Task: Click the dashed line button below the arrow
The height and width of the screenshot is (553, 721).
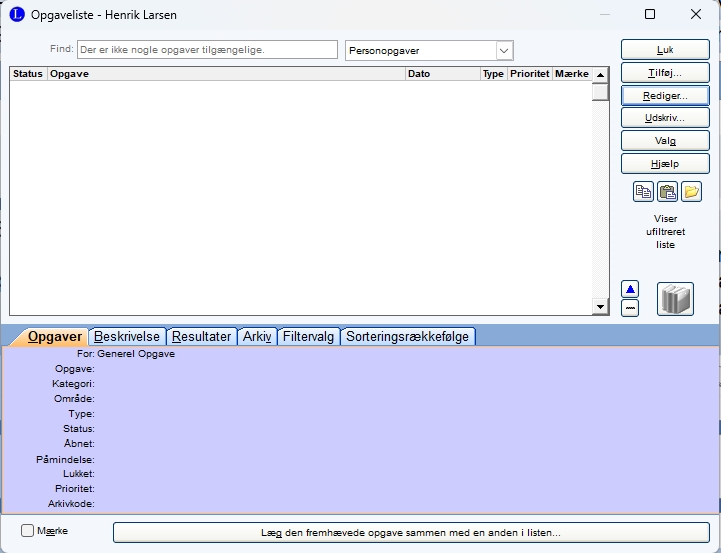Action: [x=630, y=308]
